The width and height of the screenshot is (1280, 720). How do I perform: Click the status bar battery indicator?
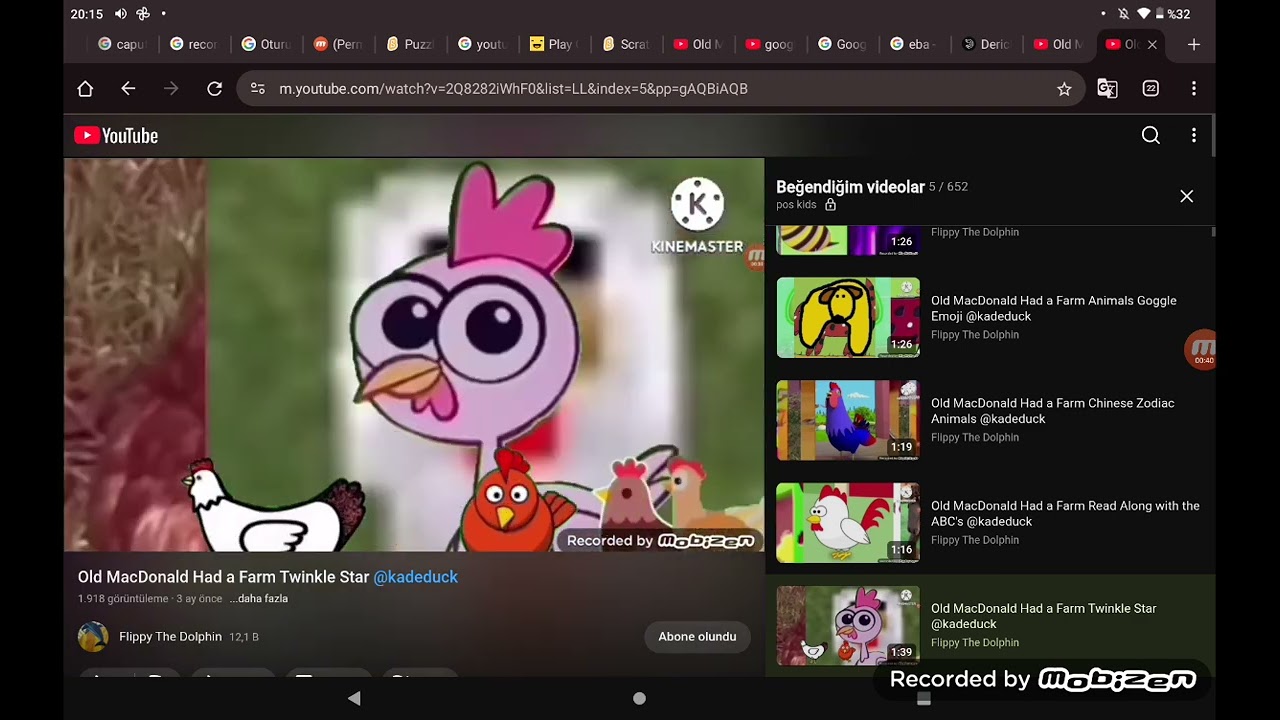click(x=1160, y=14)
